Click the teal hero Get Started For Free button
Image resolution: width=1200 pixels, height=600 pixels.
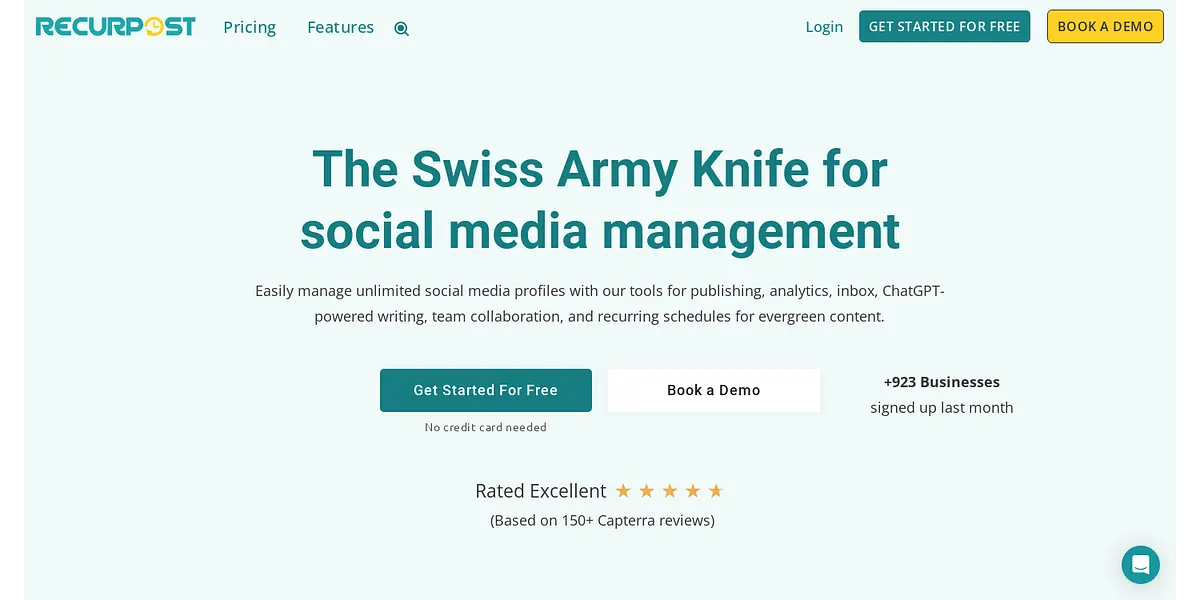485,390
